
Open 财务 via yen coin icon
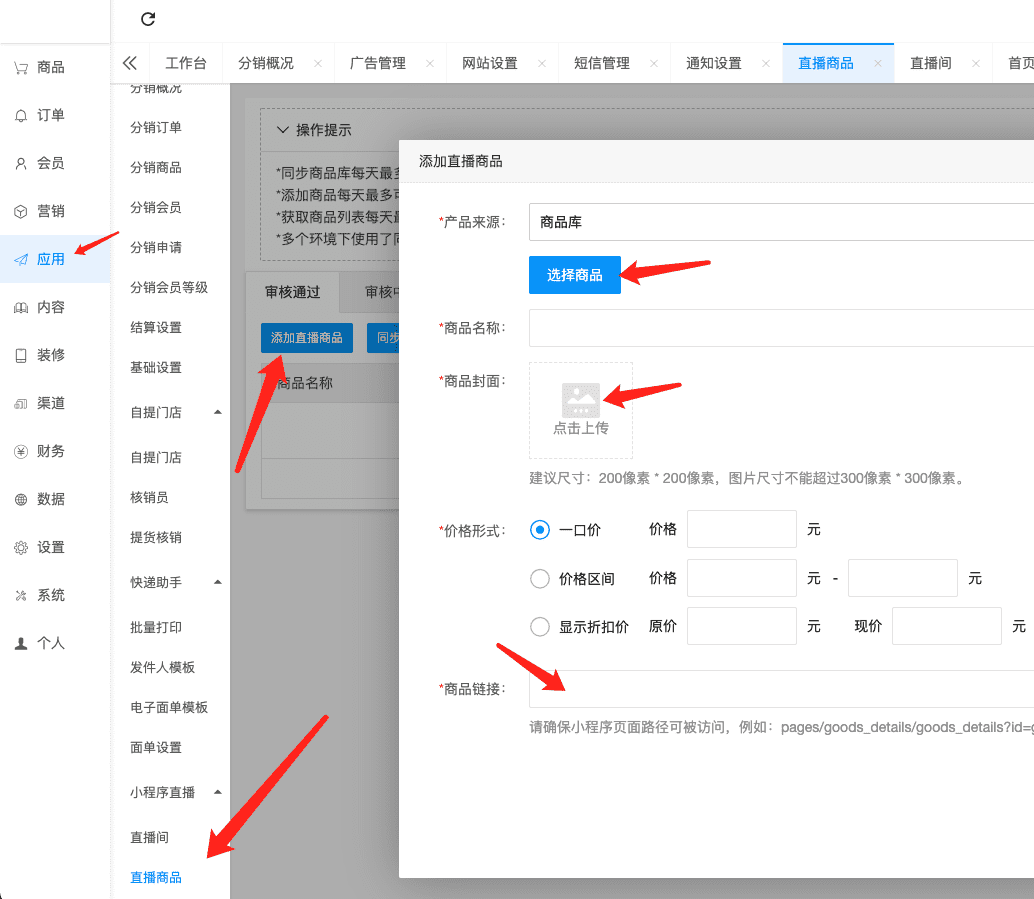pos(21,452)
